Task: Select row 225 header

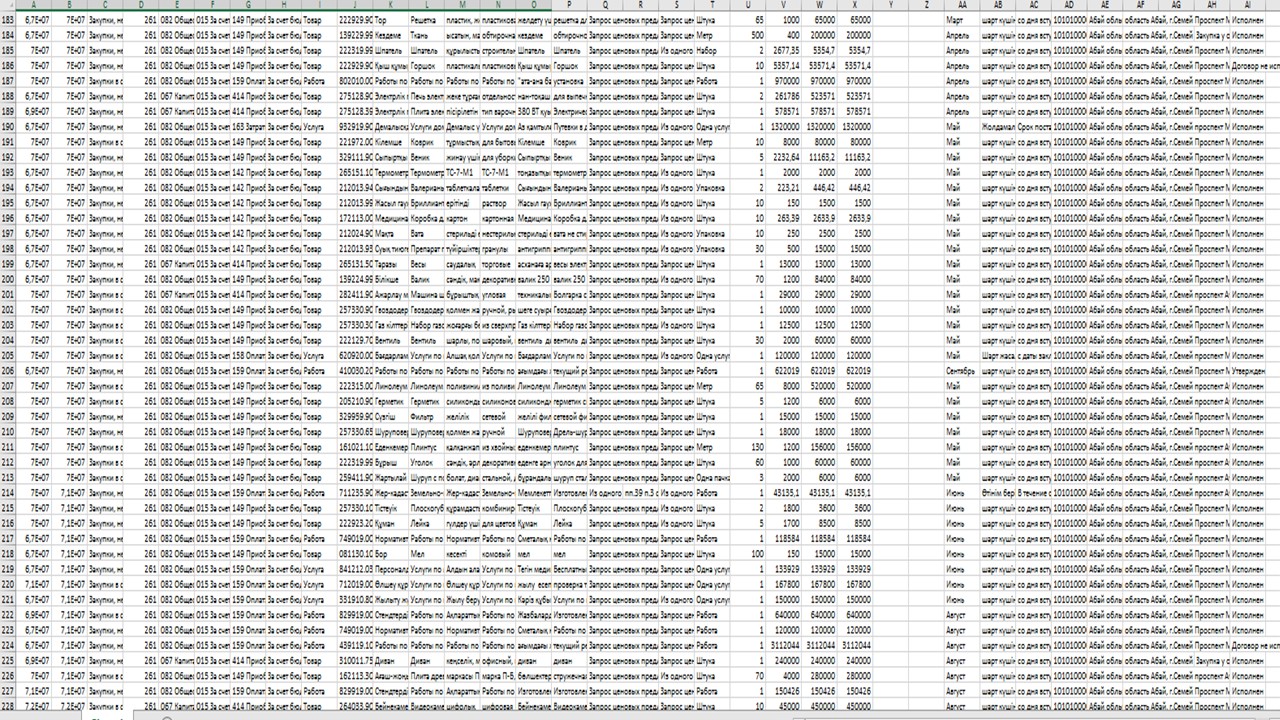Action: pos(9,660)
